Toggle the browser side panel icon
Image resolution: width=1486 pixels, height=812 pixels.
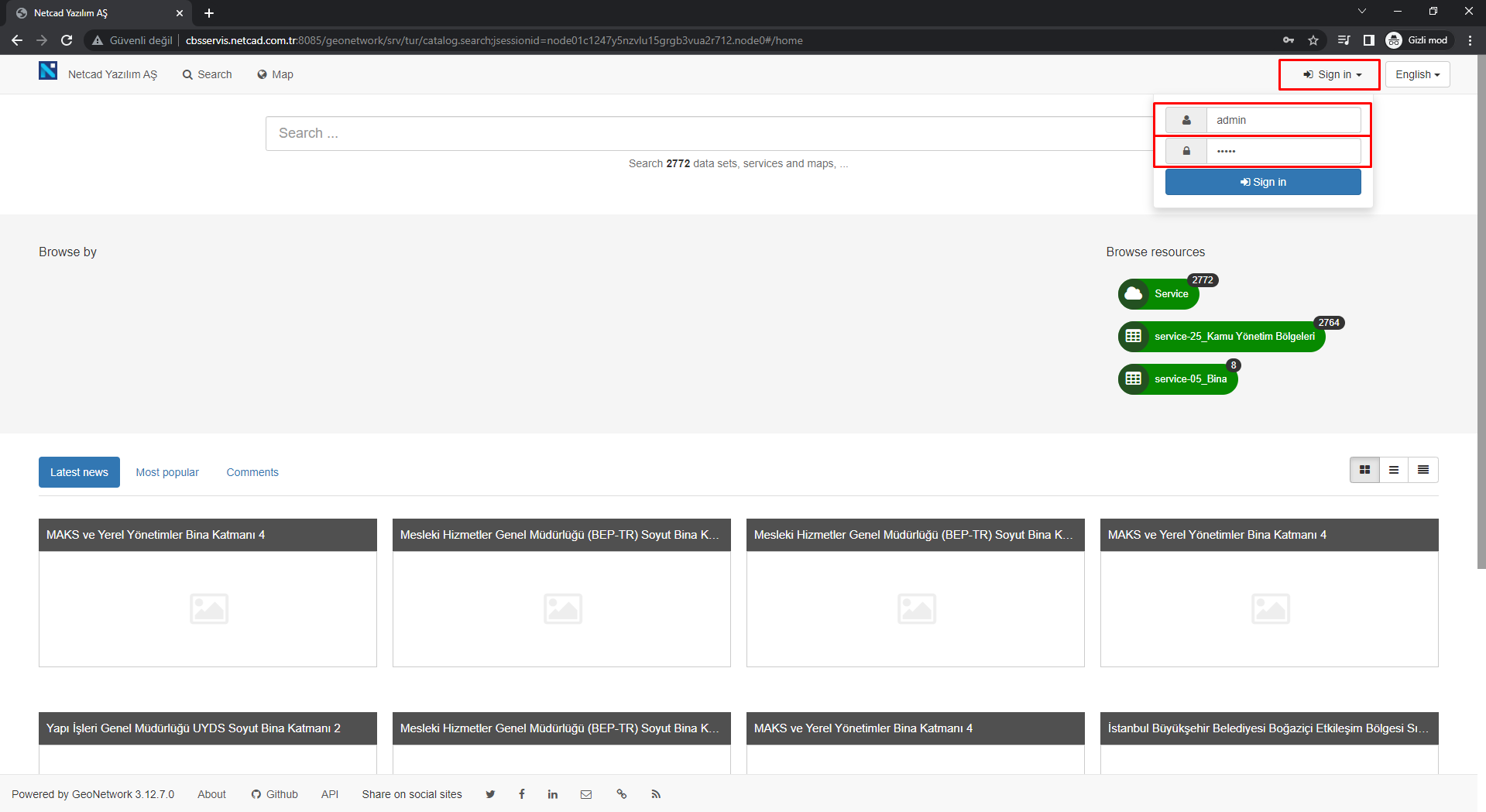(1368, 40)
